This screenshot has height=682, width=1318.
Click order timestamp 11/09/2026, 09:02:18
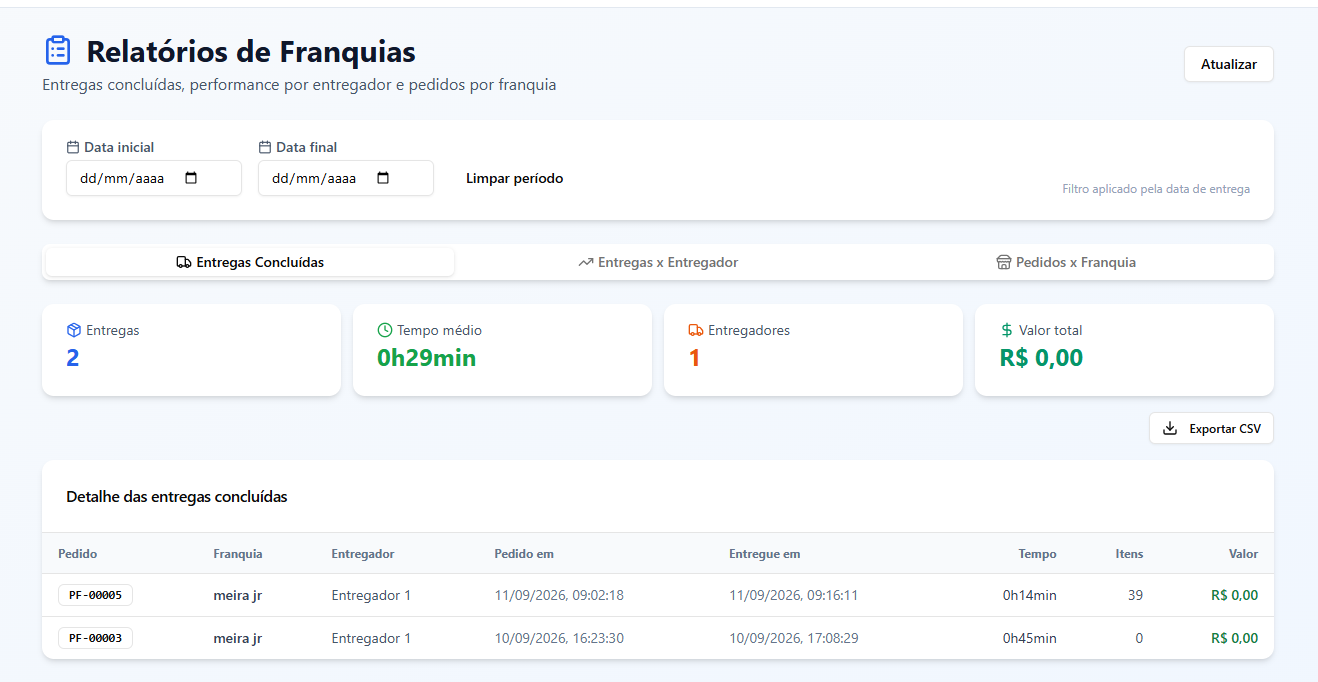[559, 595]
